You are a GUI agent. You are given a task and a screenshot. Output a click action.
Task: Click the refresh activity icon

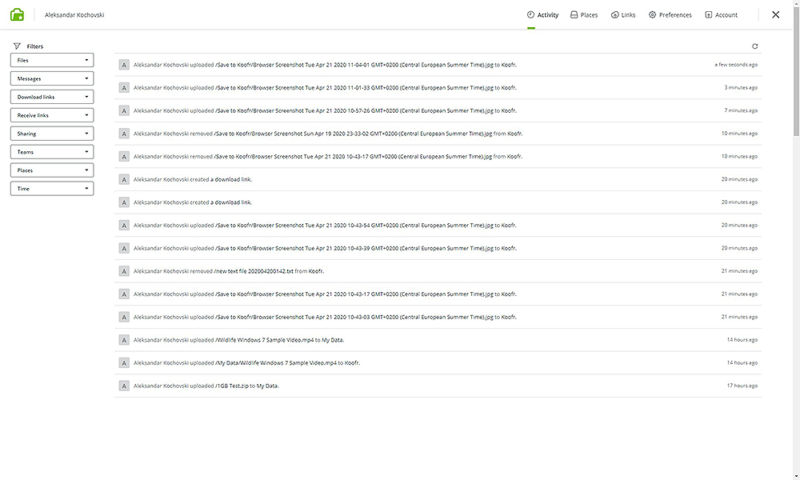coord(755,46)
